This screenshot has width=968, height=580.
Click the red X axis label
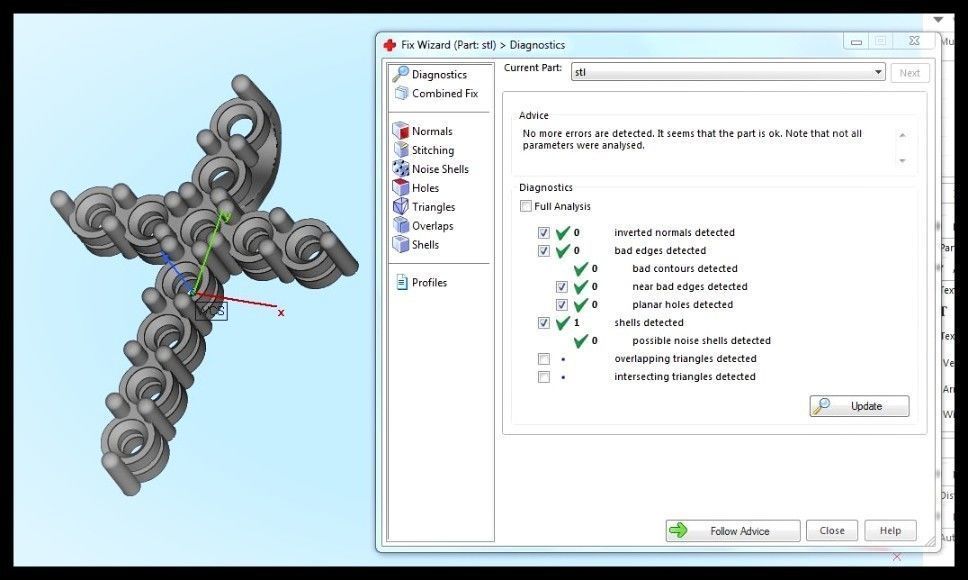click(281, 313)
